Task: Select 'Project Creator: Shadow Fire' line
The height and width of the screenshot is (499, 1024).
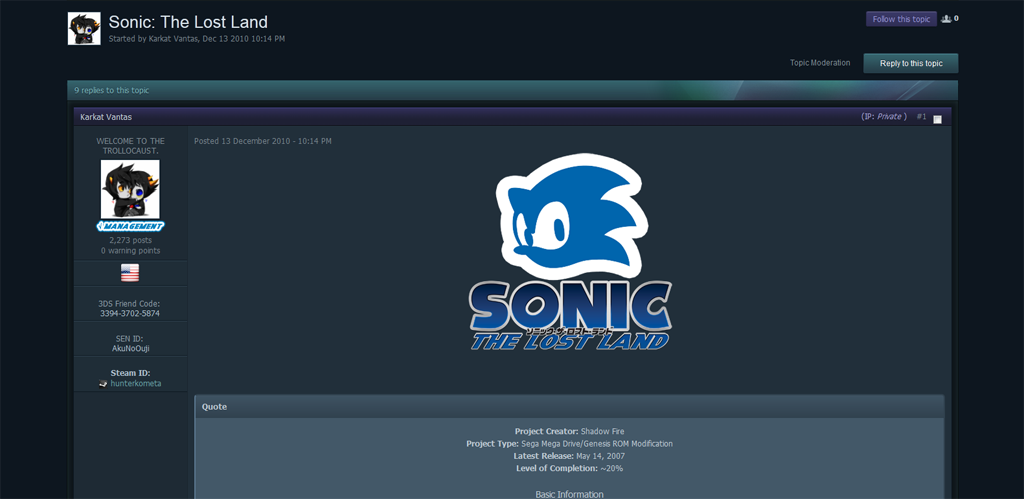Action: [x=569, y=432]
